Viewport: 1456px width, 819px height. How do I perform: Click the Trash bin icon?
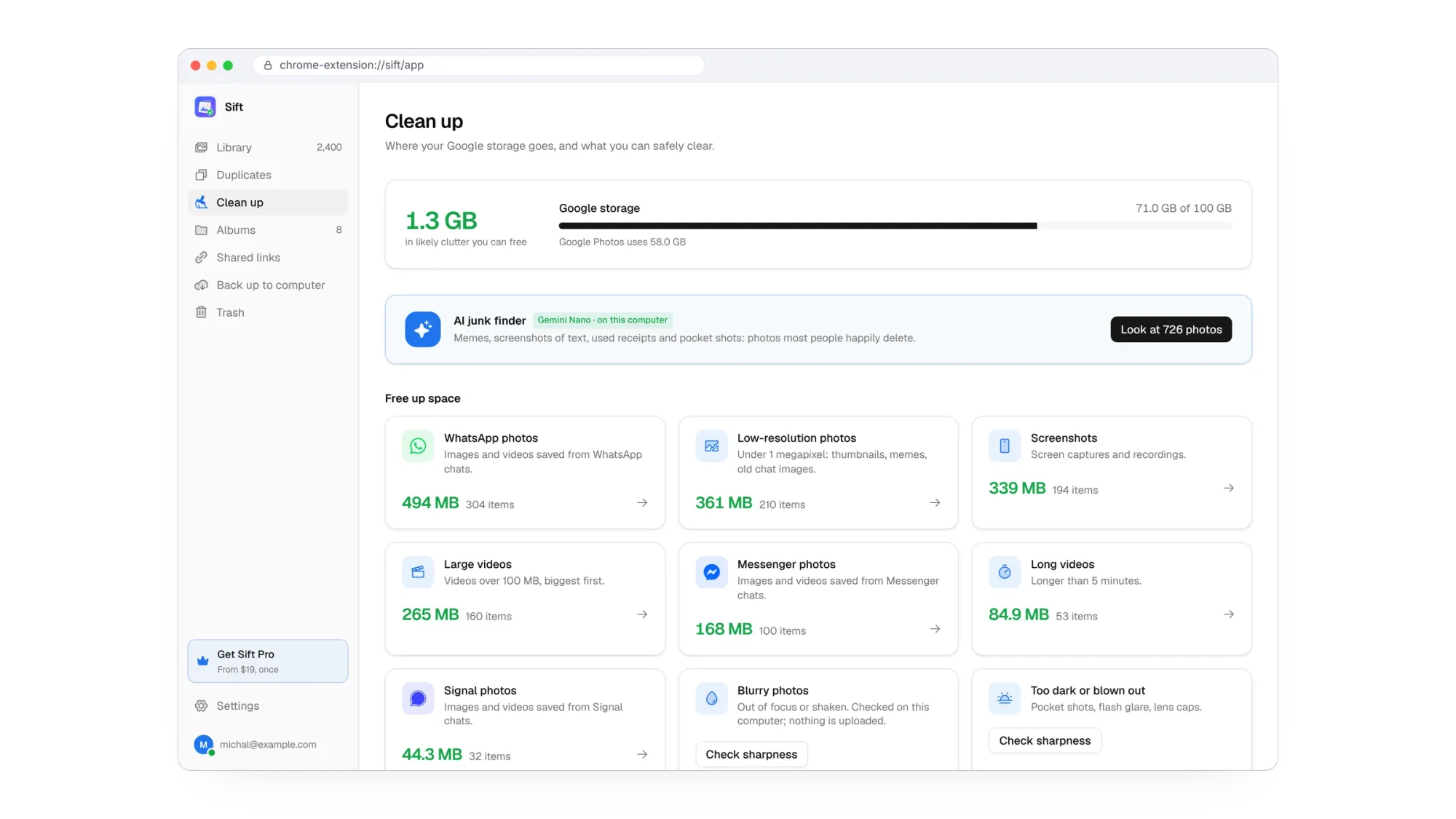pyautogui.click(x=202, y=313)
